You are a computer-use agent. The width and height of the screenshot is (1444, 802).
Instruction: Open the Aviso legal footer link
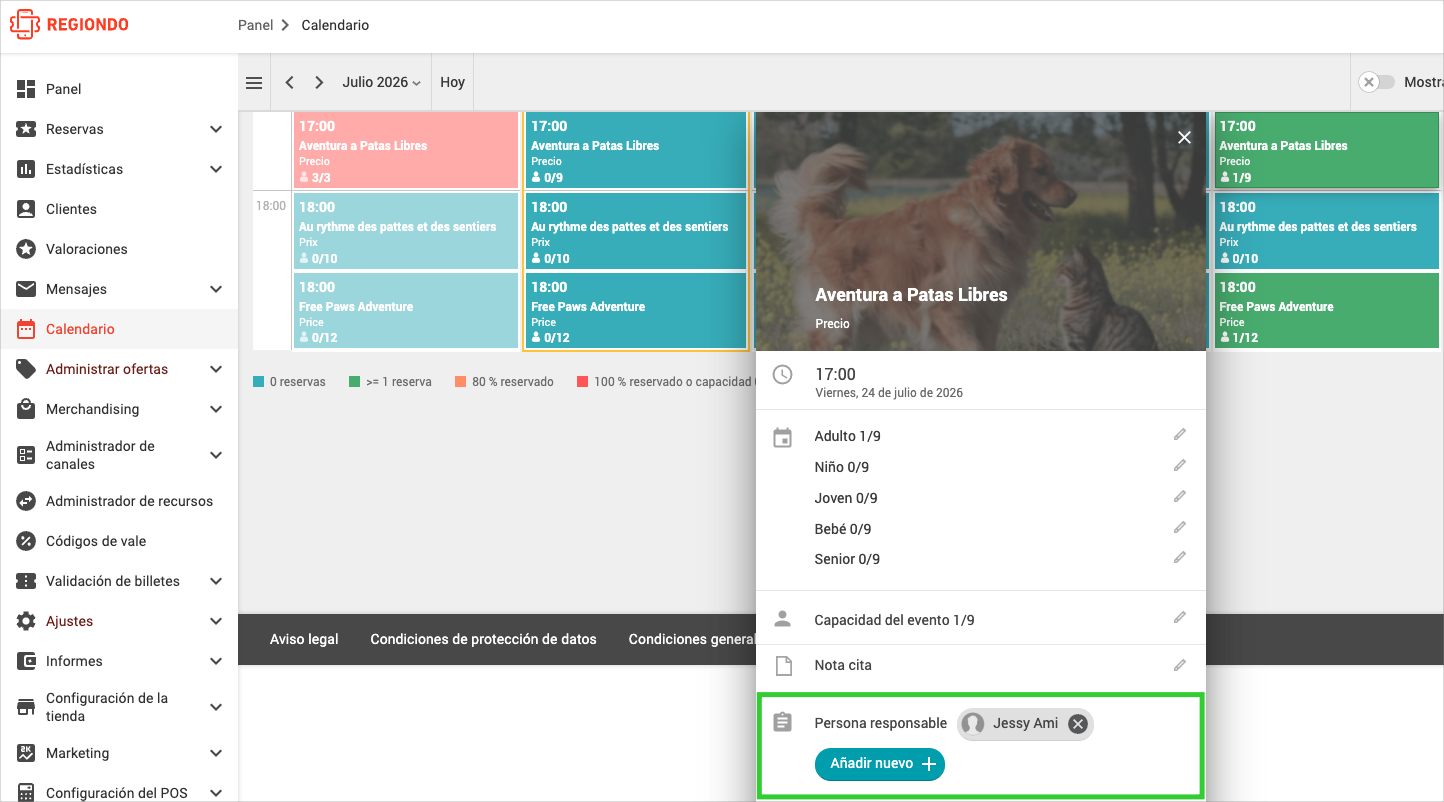304,639
